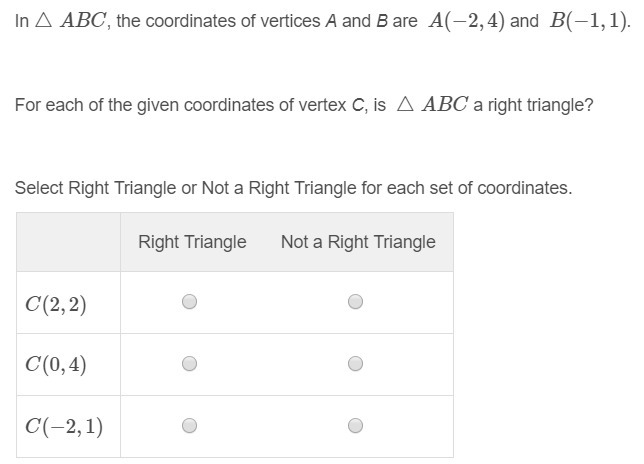Click the C(-2,1) row label

(x=64, y=426)
